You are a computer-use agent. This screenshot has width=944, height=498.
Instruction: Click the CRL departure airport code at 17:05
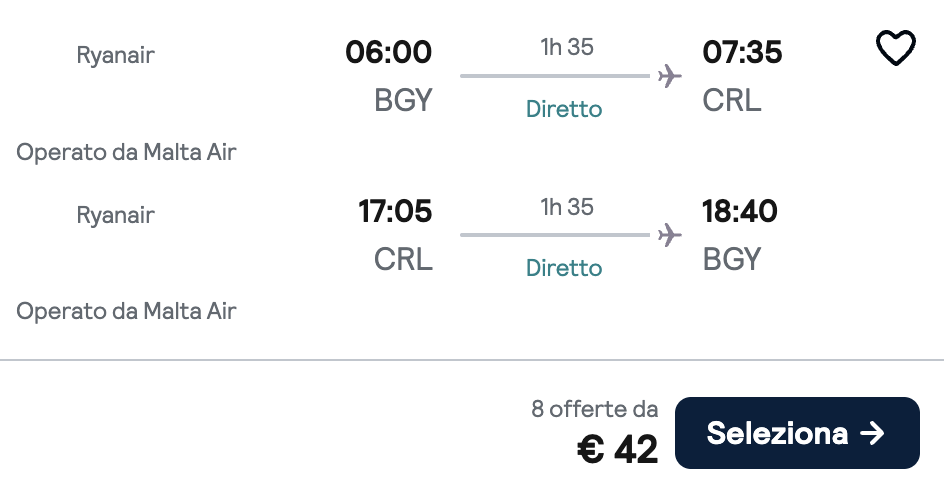pyautogui.click(x=403, y=260)
